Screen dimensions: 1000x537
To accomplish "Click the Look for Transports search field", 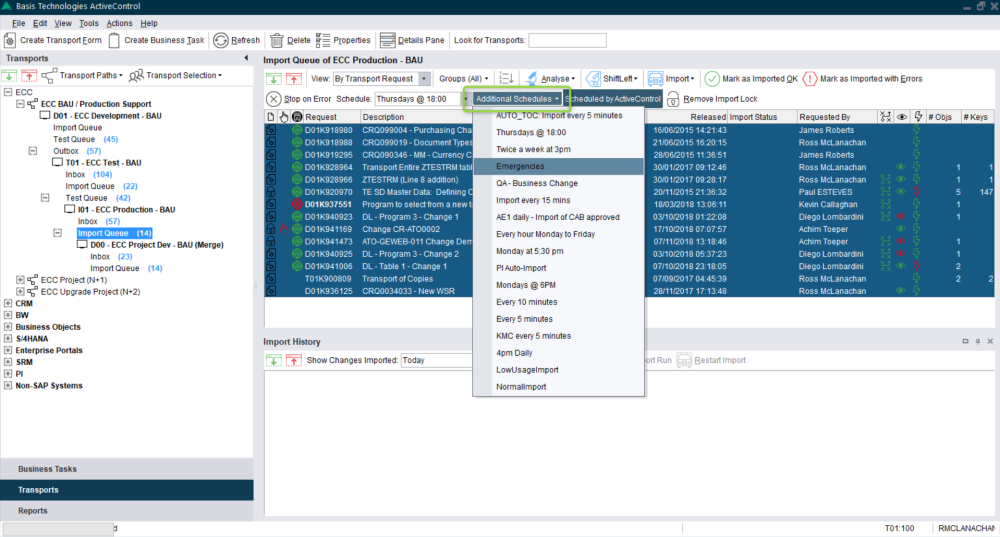I will click(x=567, y=40).
